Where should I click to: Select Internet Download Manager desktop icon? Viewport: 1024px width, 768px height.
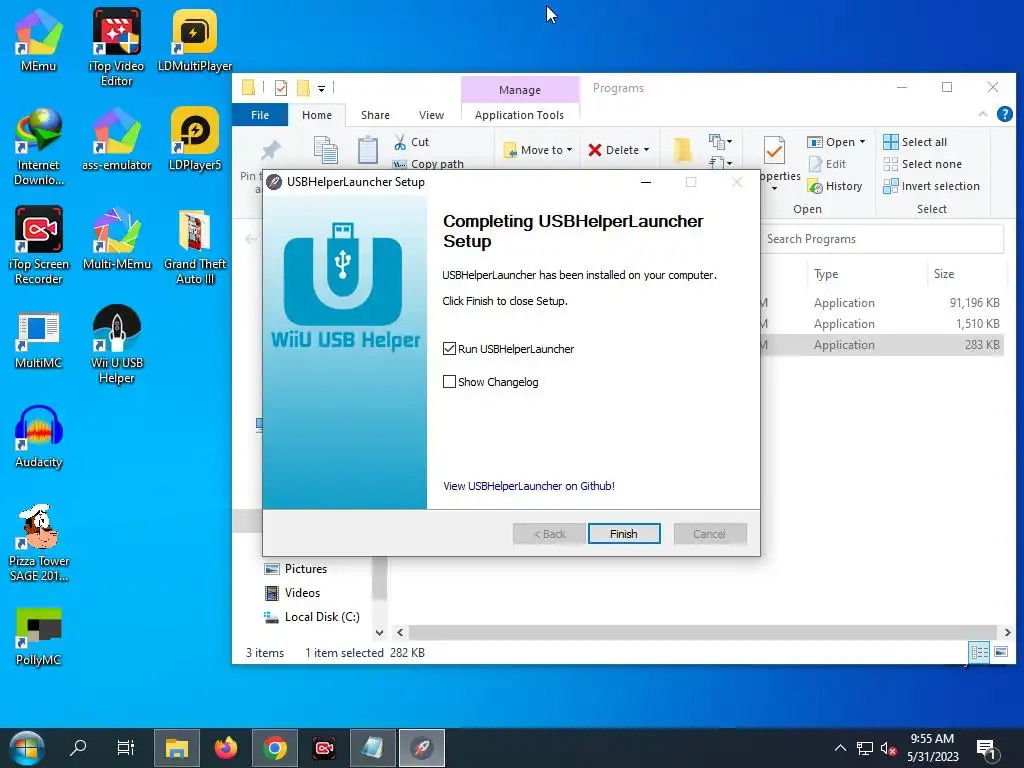[x=39, y=146]
